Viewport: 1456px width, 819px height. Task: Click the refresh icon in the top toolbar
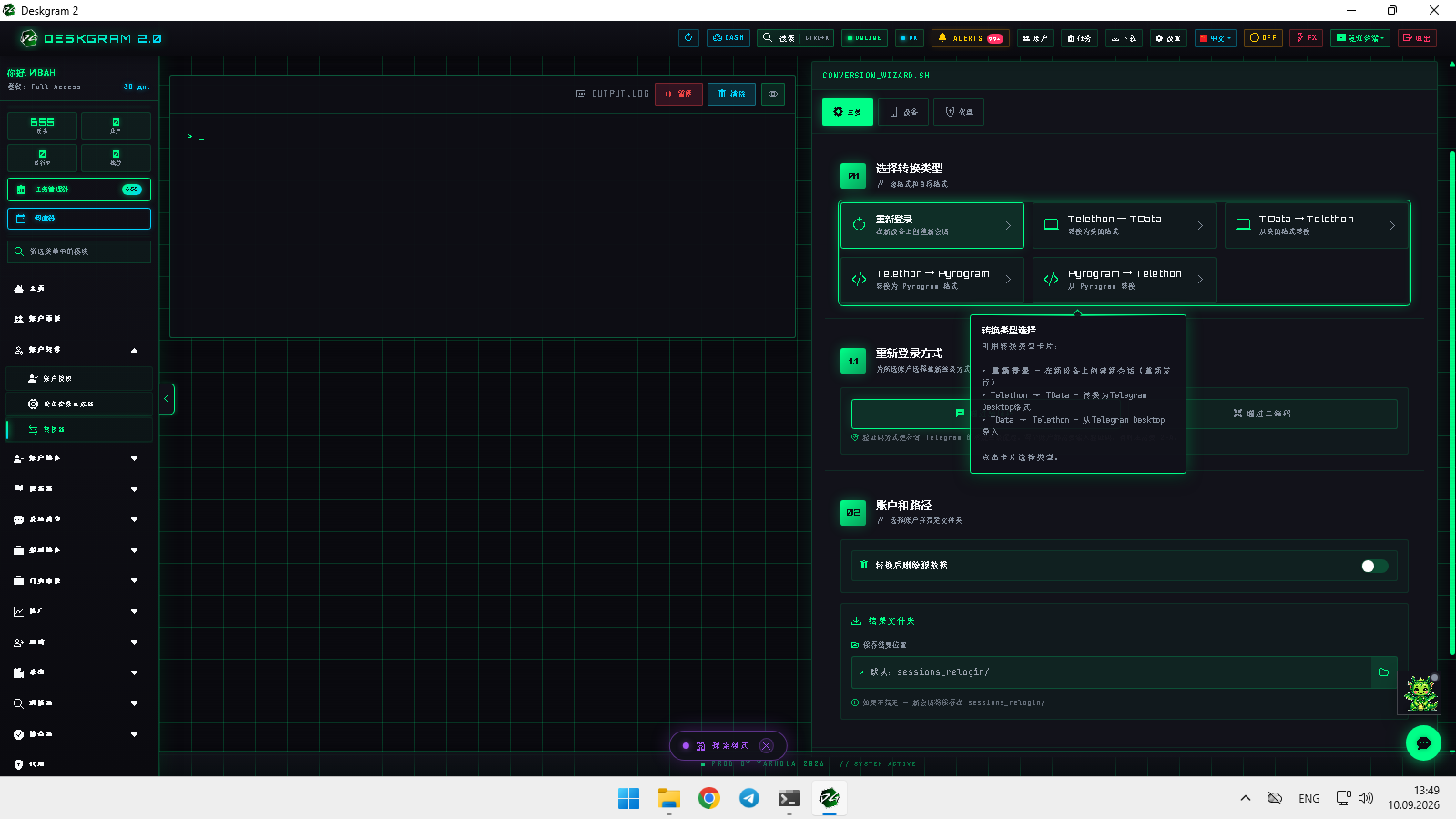coord(688,38)
